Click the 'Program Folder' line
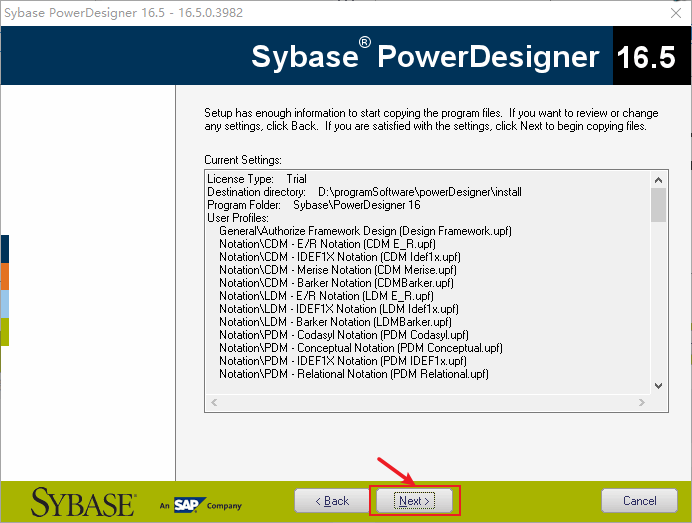This screenshot has height=523, width=692. point(313,205)
